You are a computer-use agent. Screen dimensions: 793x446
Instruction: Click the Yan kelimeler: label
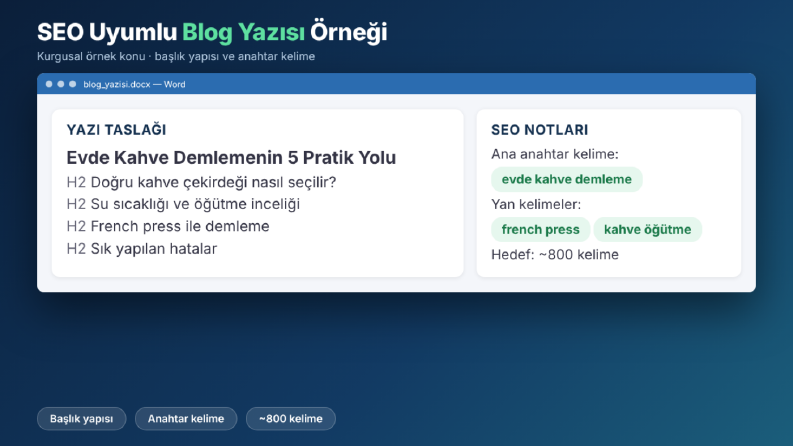click(x=536, y=204)
